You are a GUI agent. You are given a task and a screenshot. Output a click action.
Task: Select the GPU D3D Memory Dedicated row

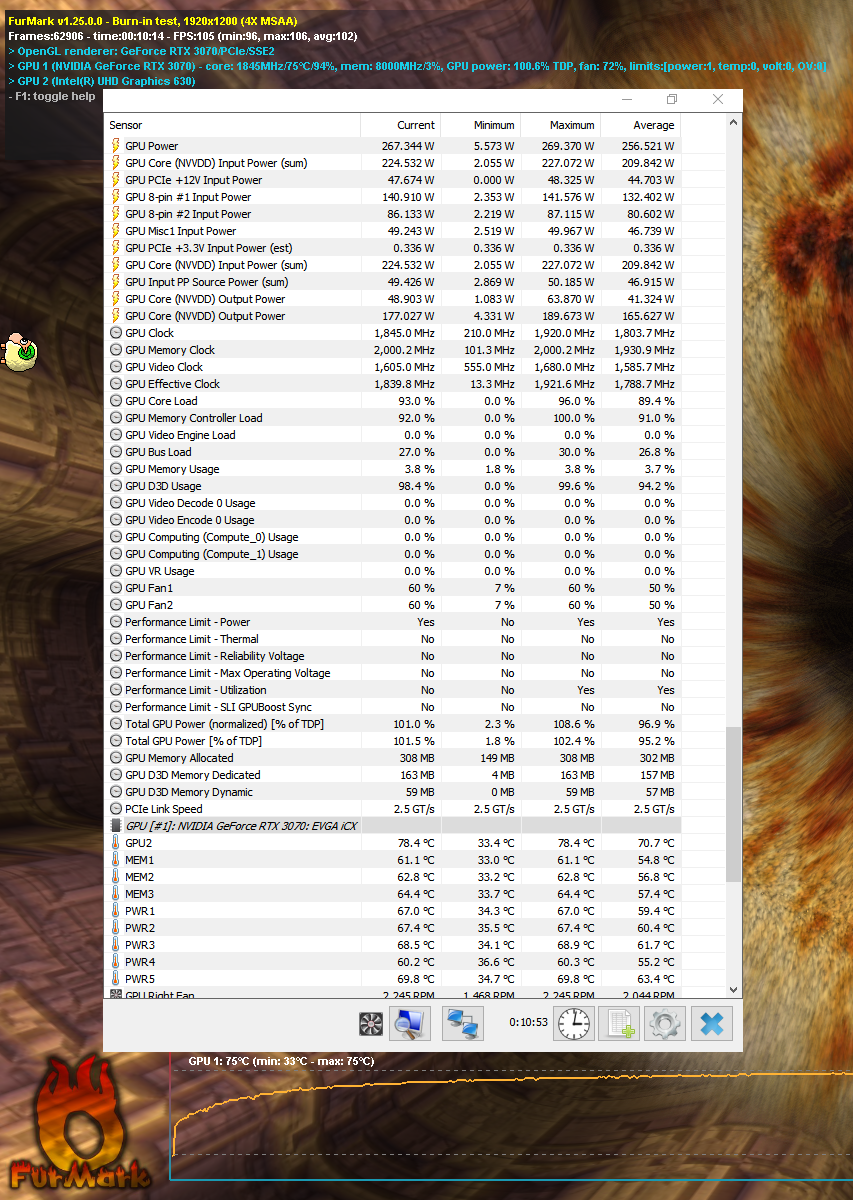(x=393, y=775)
